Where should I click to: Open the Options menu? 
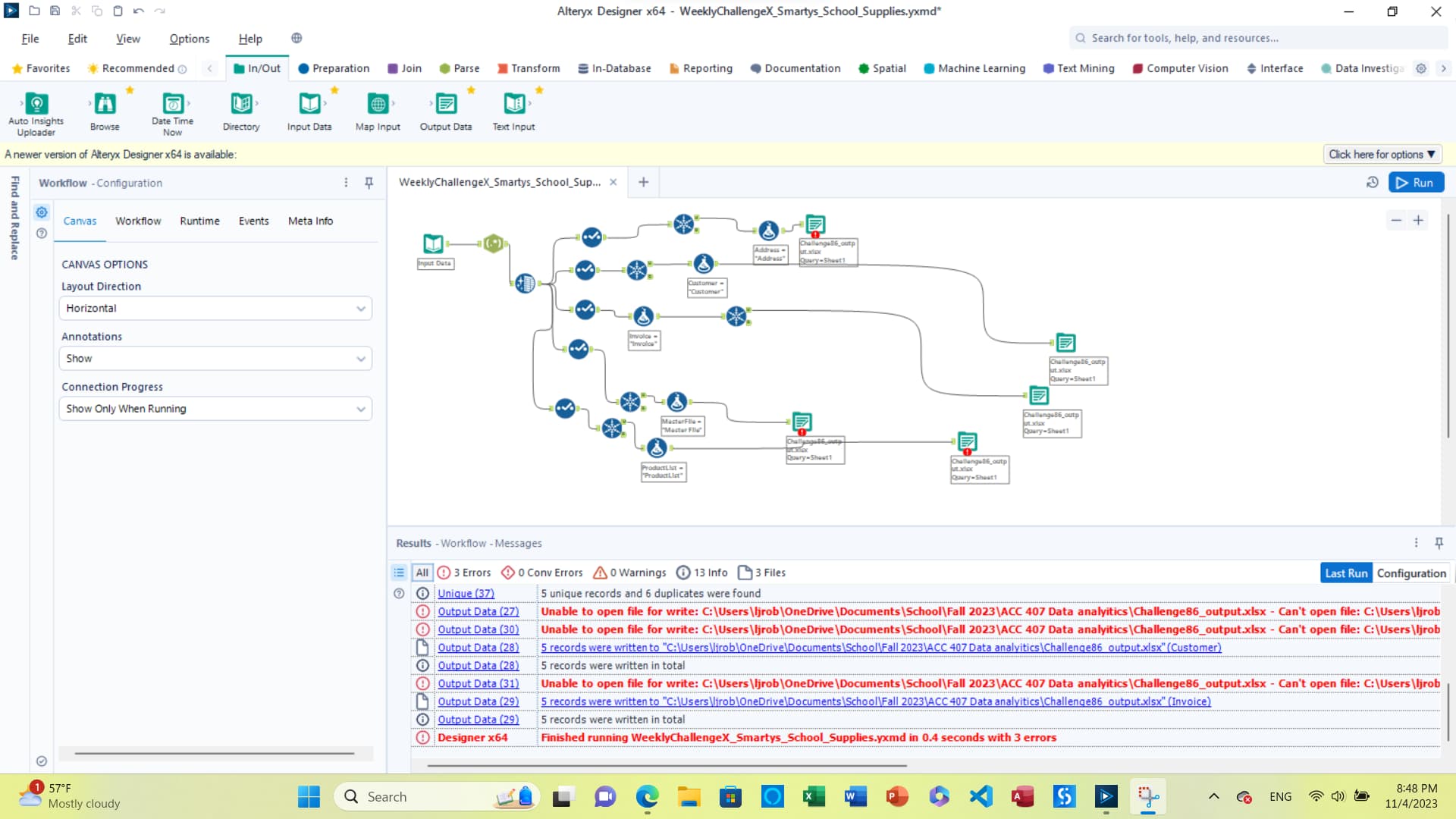pos(189,39)
